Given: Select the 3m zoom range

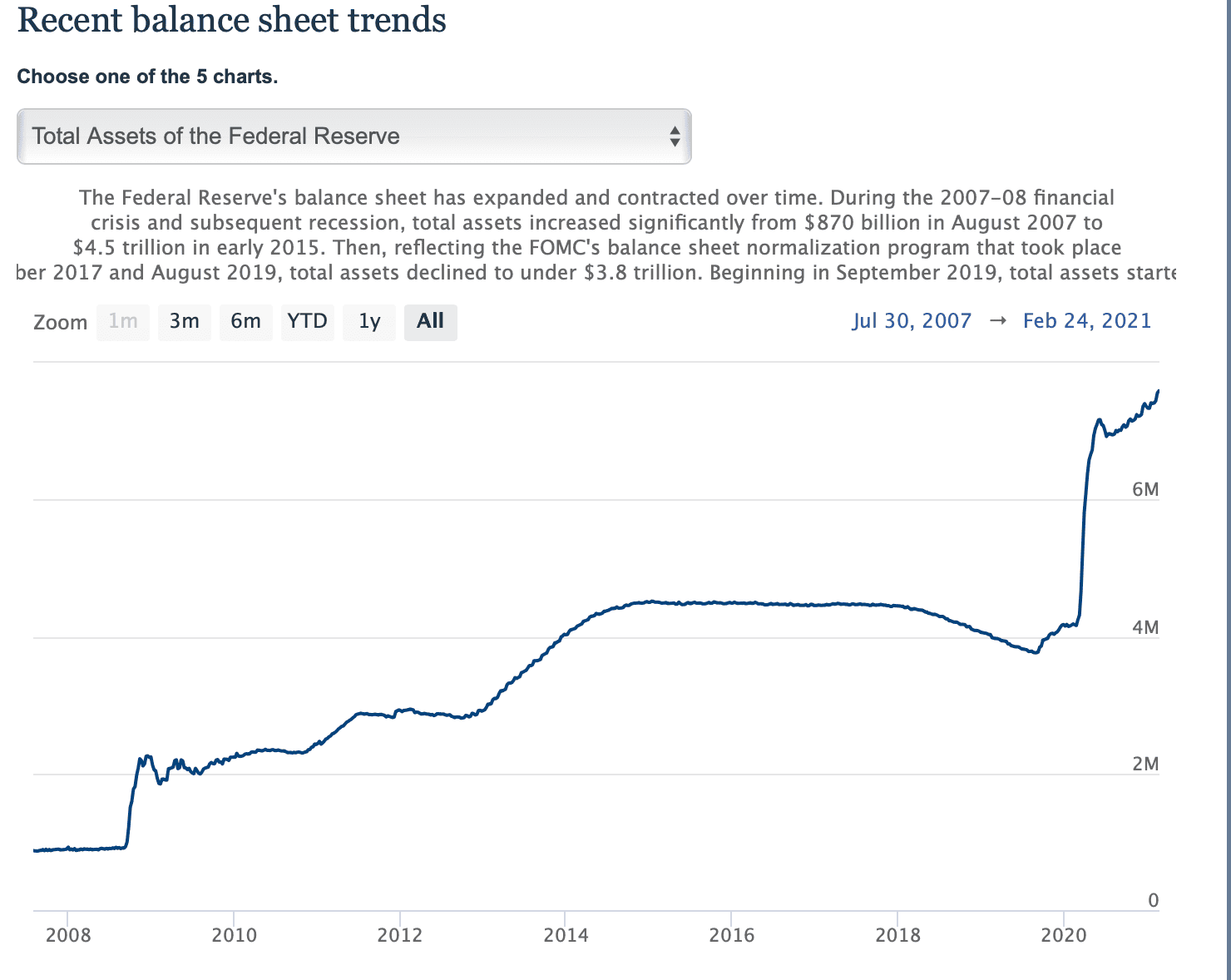Looking at the screenshot, I should (184, 322).
